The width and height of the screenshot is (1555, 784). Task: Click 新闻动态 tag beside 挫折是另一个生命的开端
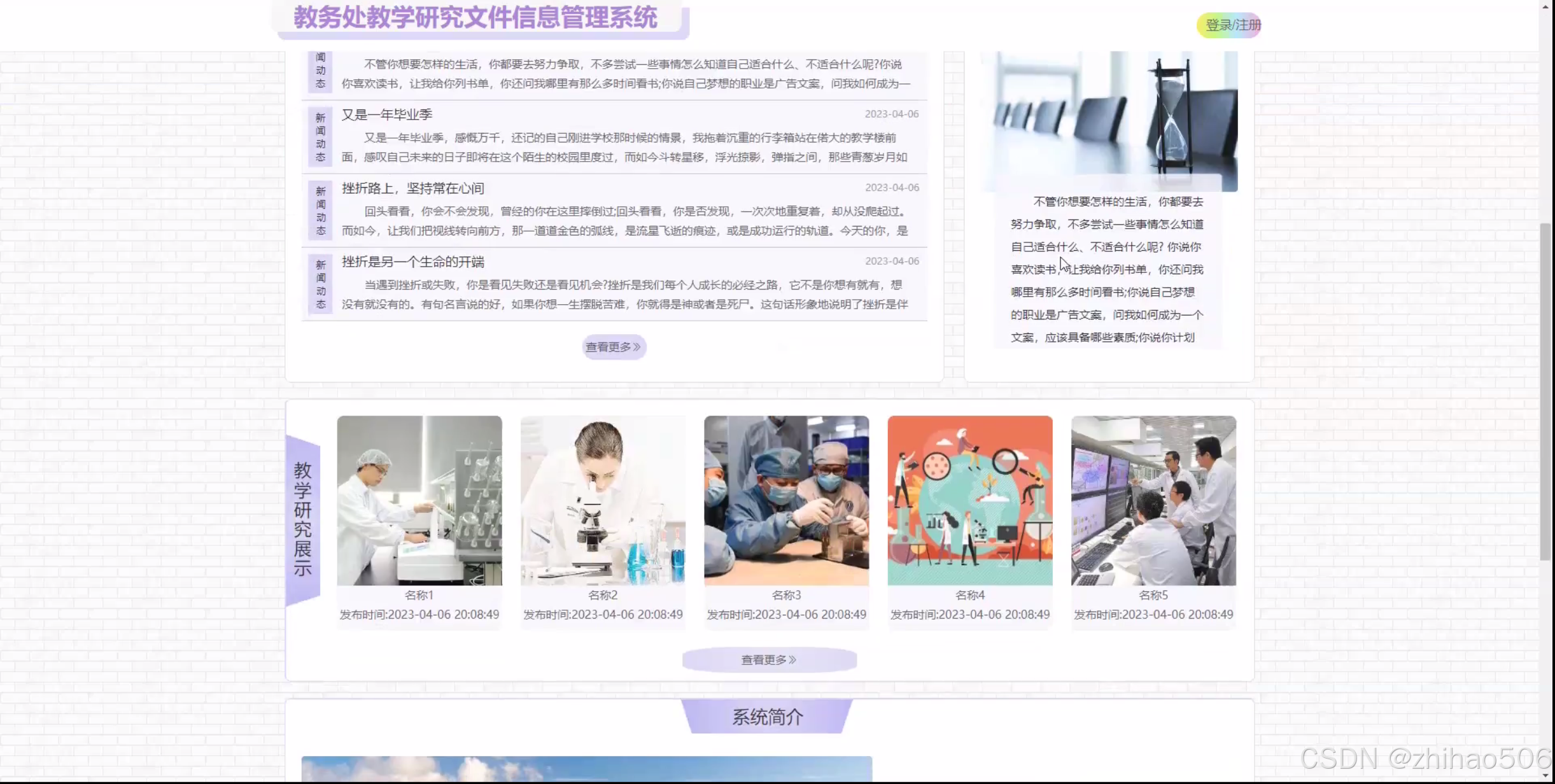tap(320, 284)
